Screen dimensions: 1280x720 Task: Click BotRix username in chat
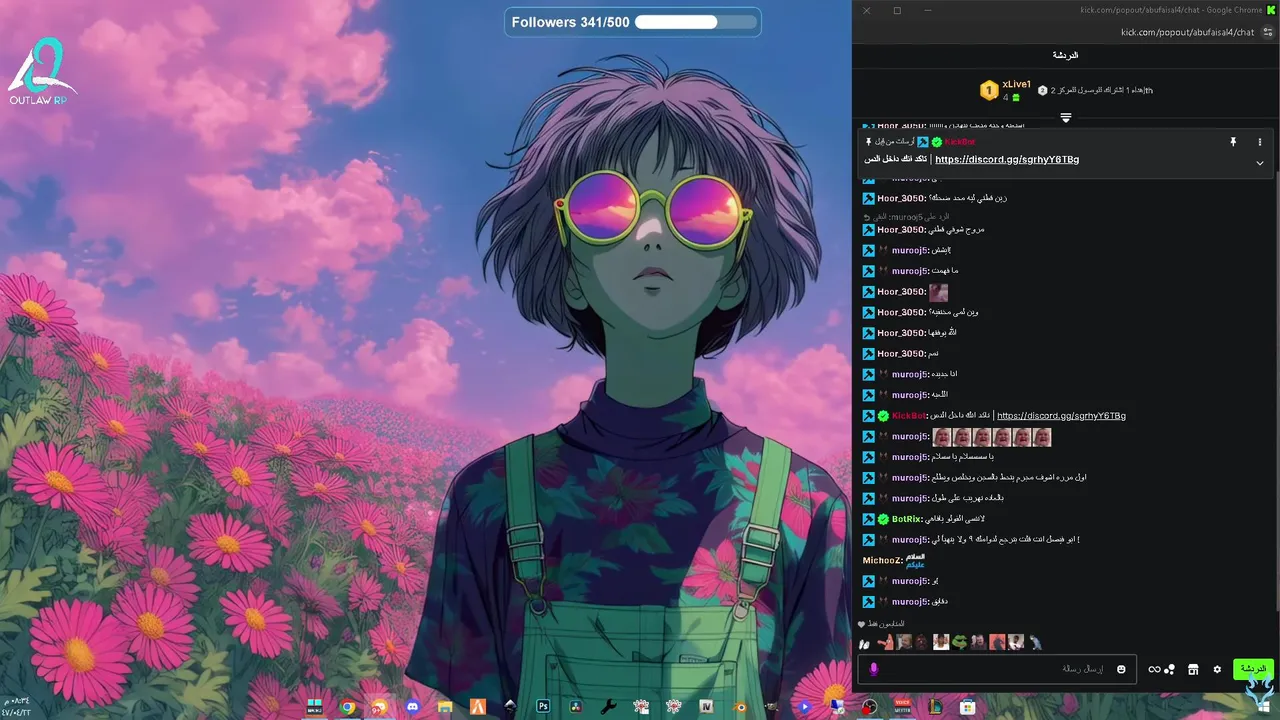(x=906, y=519)
